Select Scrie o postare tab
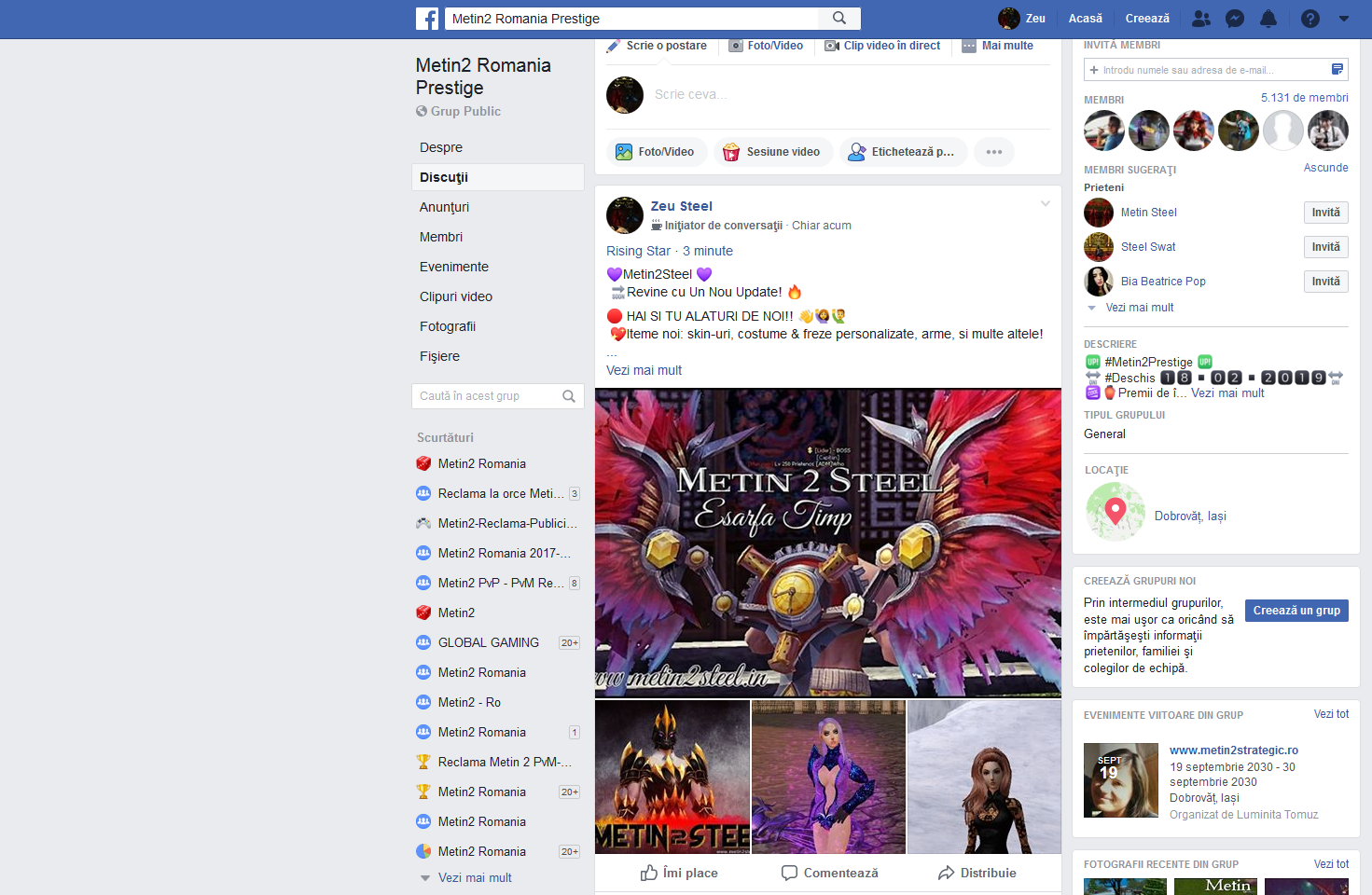This screenshot has height=895, width=1372. [x=657, y=46]
